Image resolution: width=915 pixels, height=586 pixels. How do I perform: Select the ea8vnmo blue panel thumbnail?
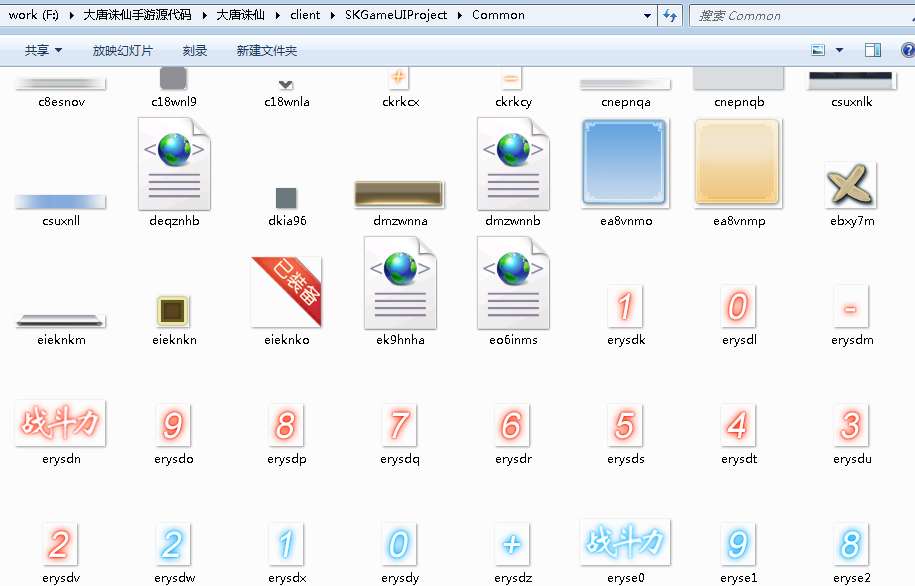click(x=625, y=164)
